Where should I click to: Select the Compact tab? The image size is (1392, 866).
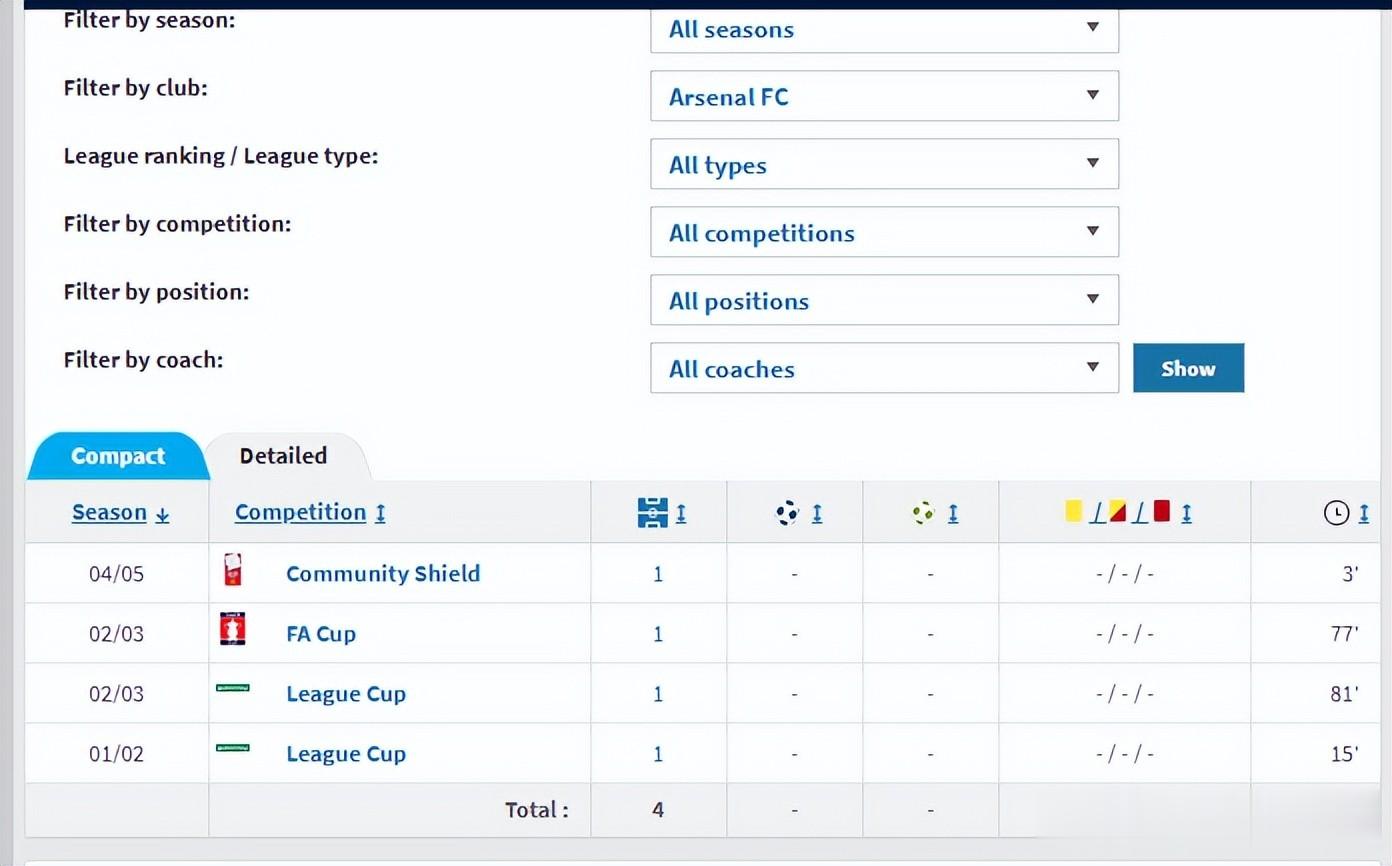click(118, 457)
